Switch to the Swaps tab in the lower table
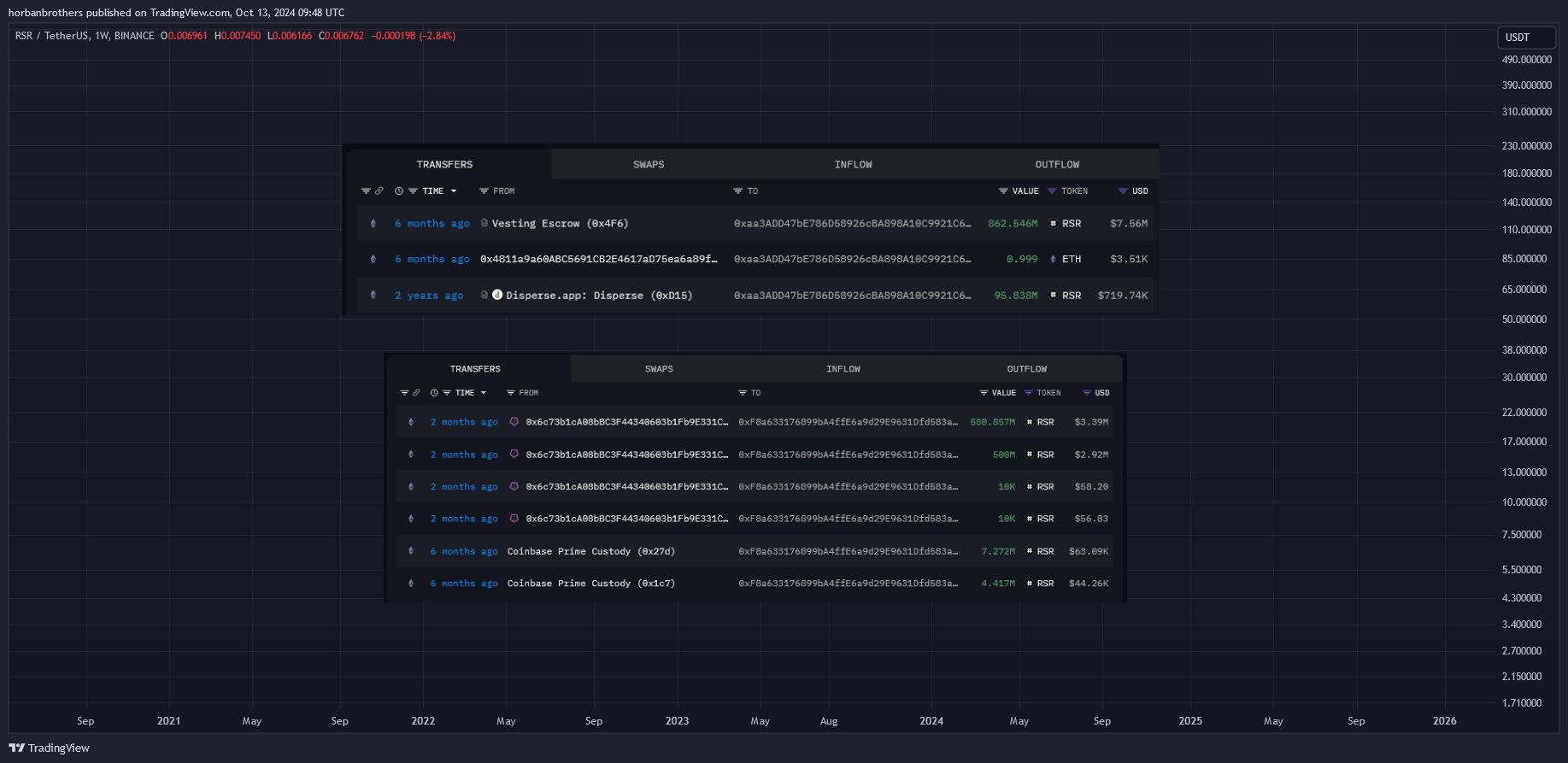Screen dimensions: 1568x763 (x=659, y=369)
